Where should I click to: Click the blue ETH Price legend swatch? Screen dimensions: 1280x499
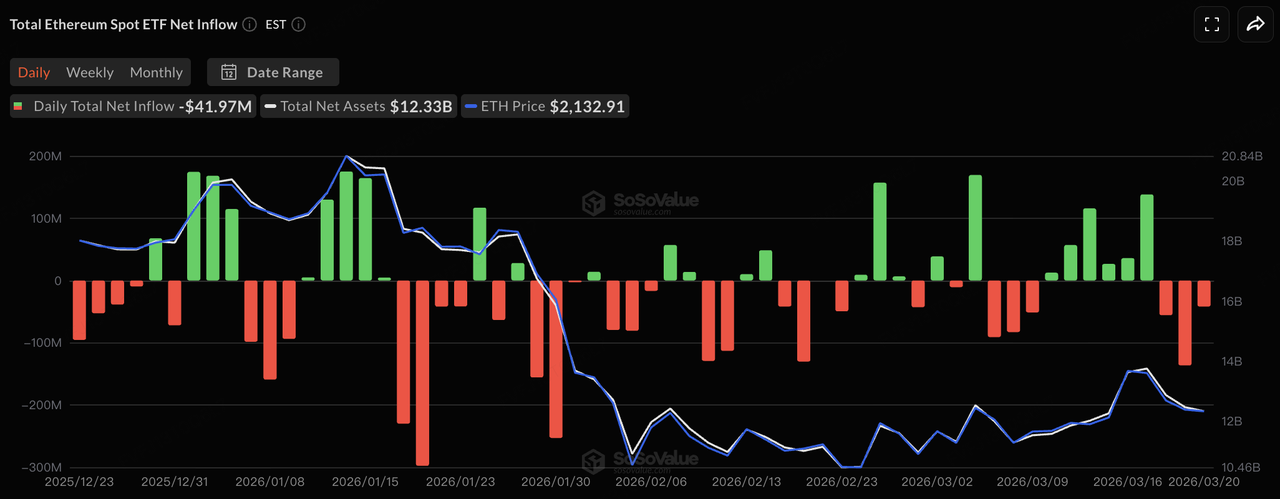click(x=470, y=106)
